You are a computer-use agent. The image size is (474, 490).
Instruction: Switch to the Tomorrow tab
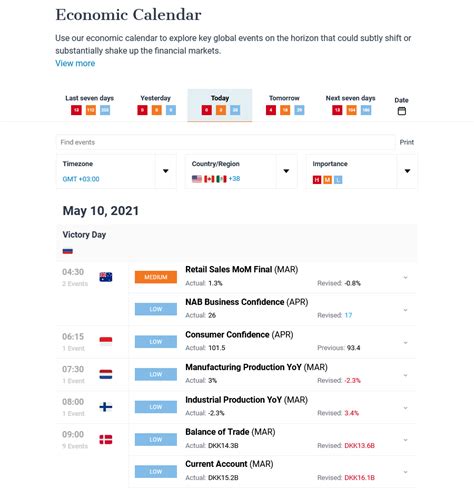coord(284,105)
